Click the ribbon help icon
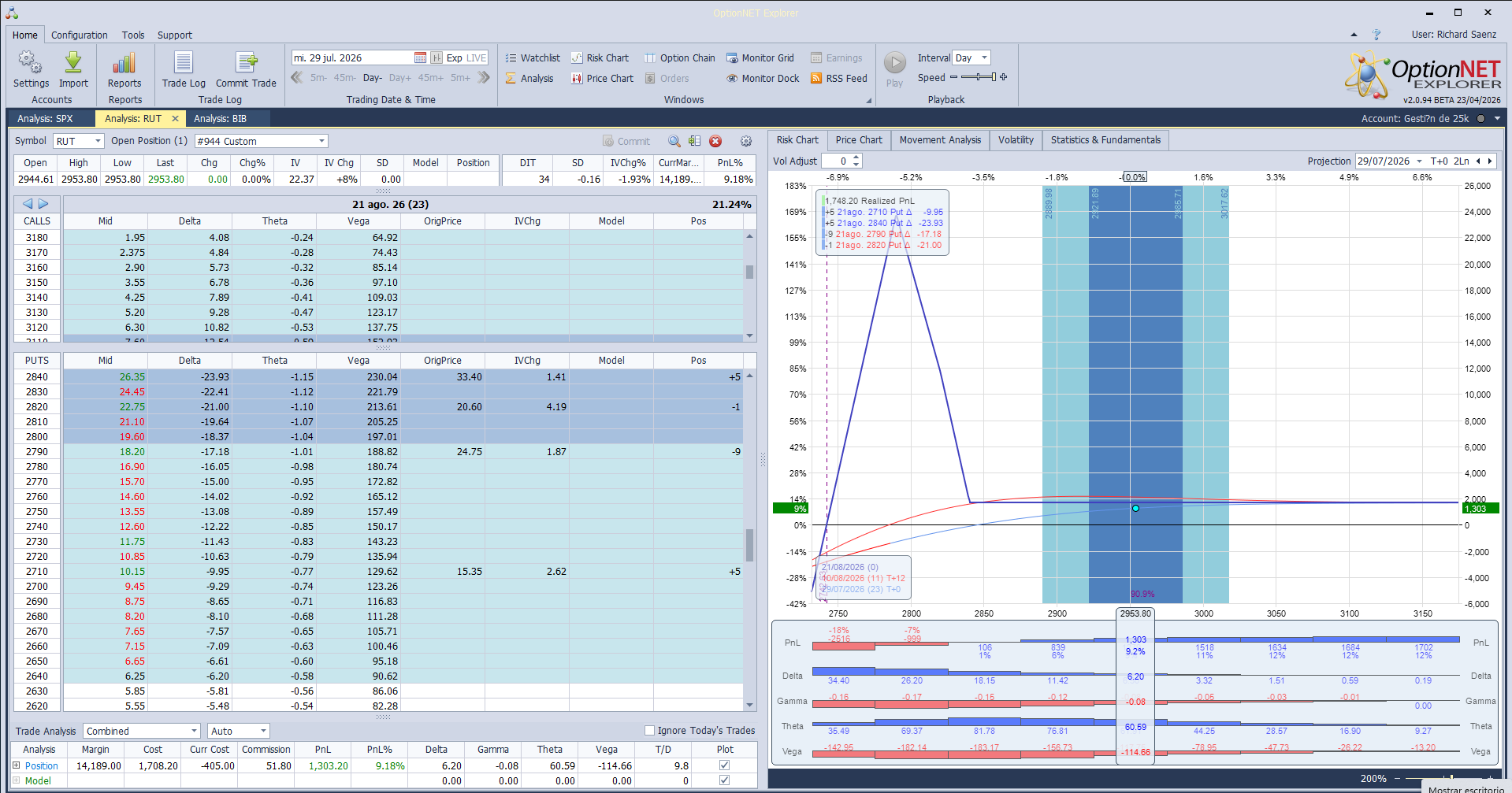Viewport: 1512px width, 793px height. (x=1376, y=35)
